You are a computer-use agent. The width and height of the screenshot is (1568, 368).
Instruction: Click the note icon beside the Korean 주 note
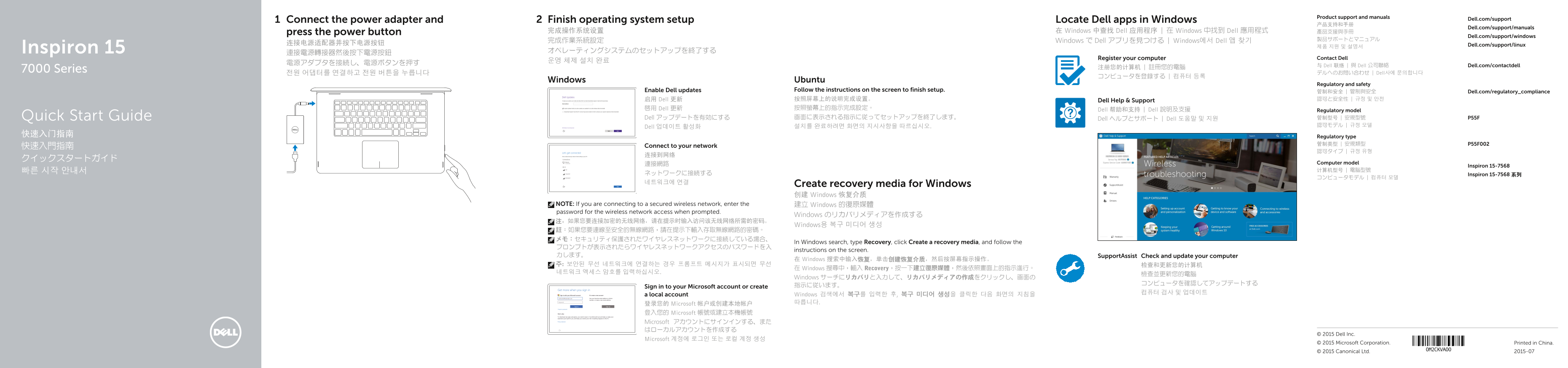pos(551,265)
